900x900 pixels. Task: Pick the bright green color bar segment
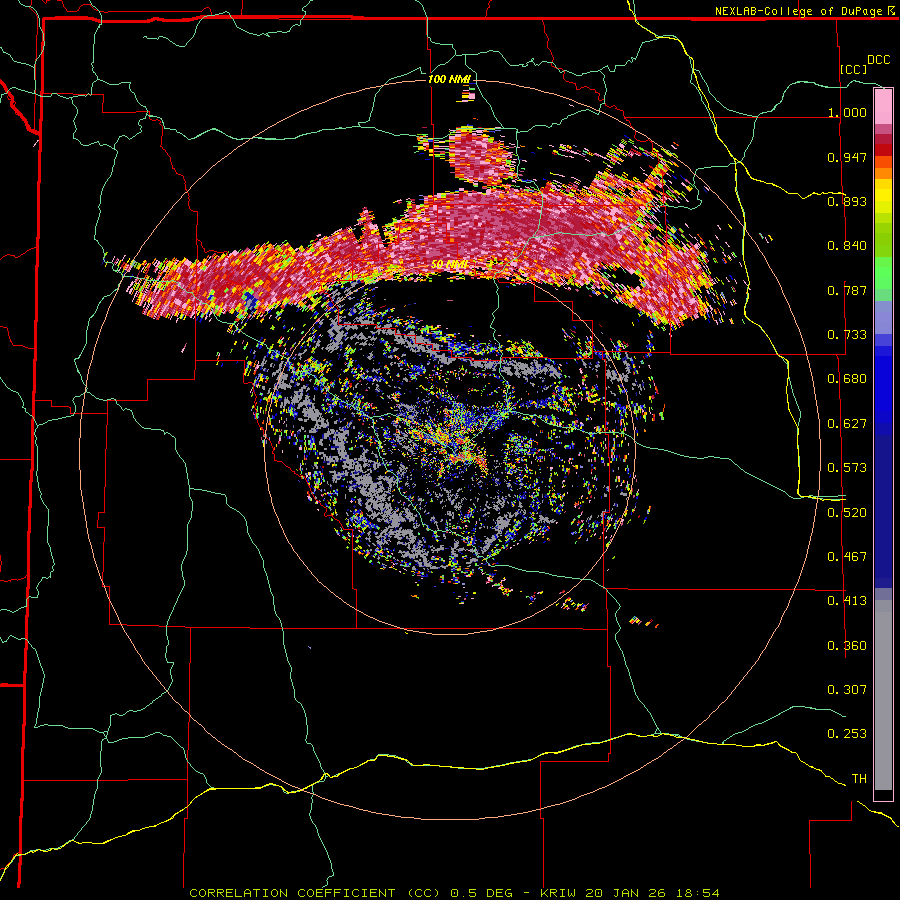pyautogui.click(x=883, y=272)
